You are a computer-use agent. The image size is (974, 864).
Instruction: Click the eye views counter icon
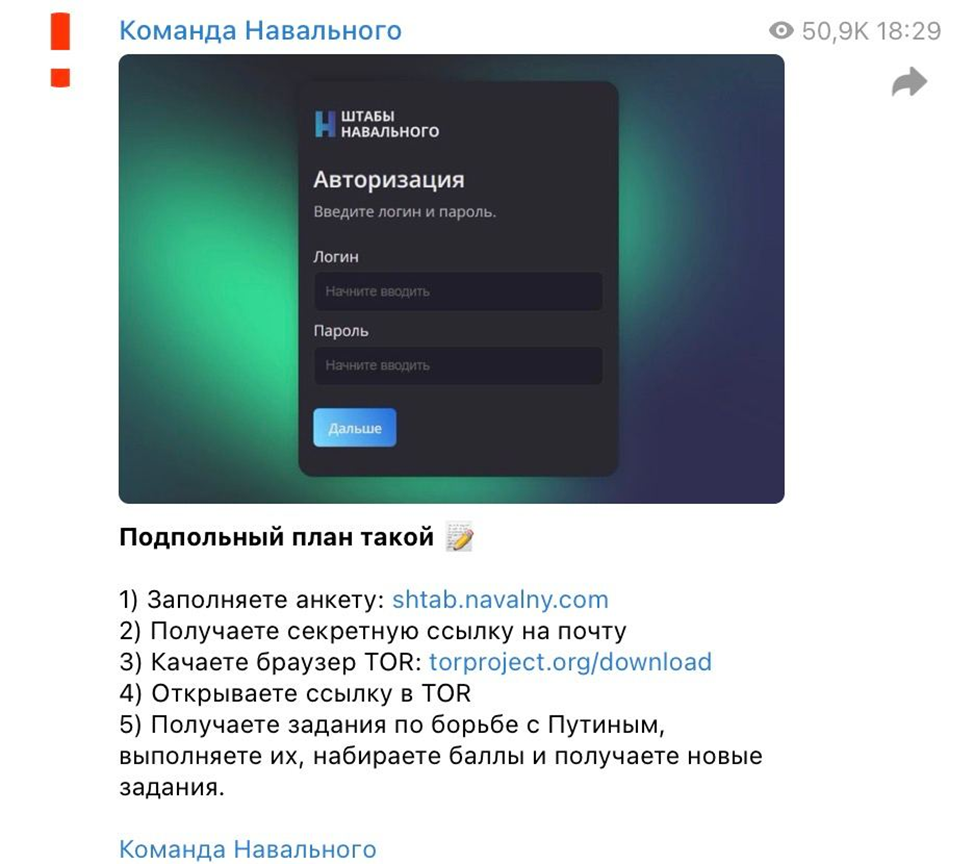pyautogui.click(x=781, y=30)
